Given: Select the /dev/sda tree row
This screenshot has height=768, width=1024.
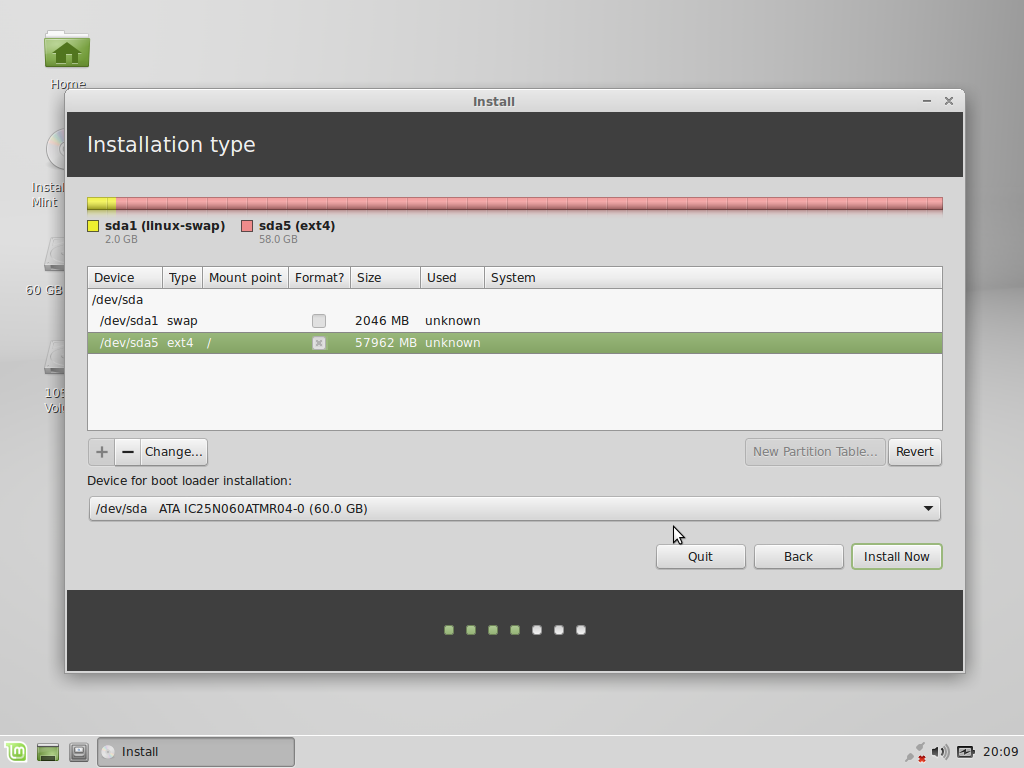Looking at the screenshot, I should click(515, 300).
